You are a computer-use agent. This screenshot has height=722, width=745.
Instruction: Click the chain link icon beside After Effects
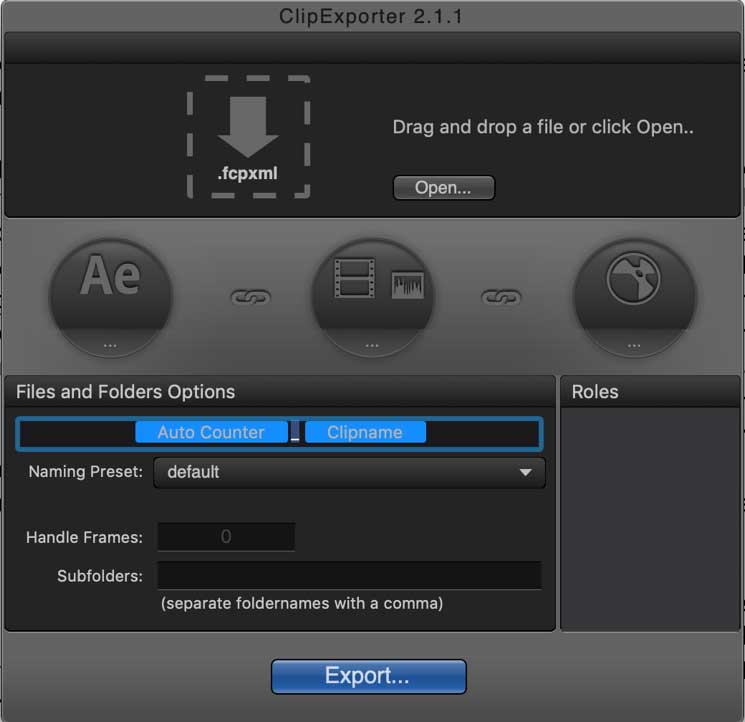pos(251,297)
